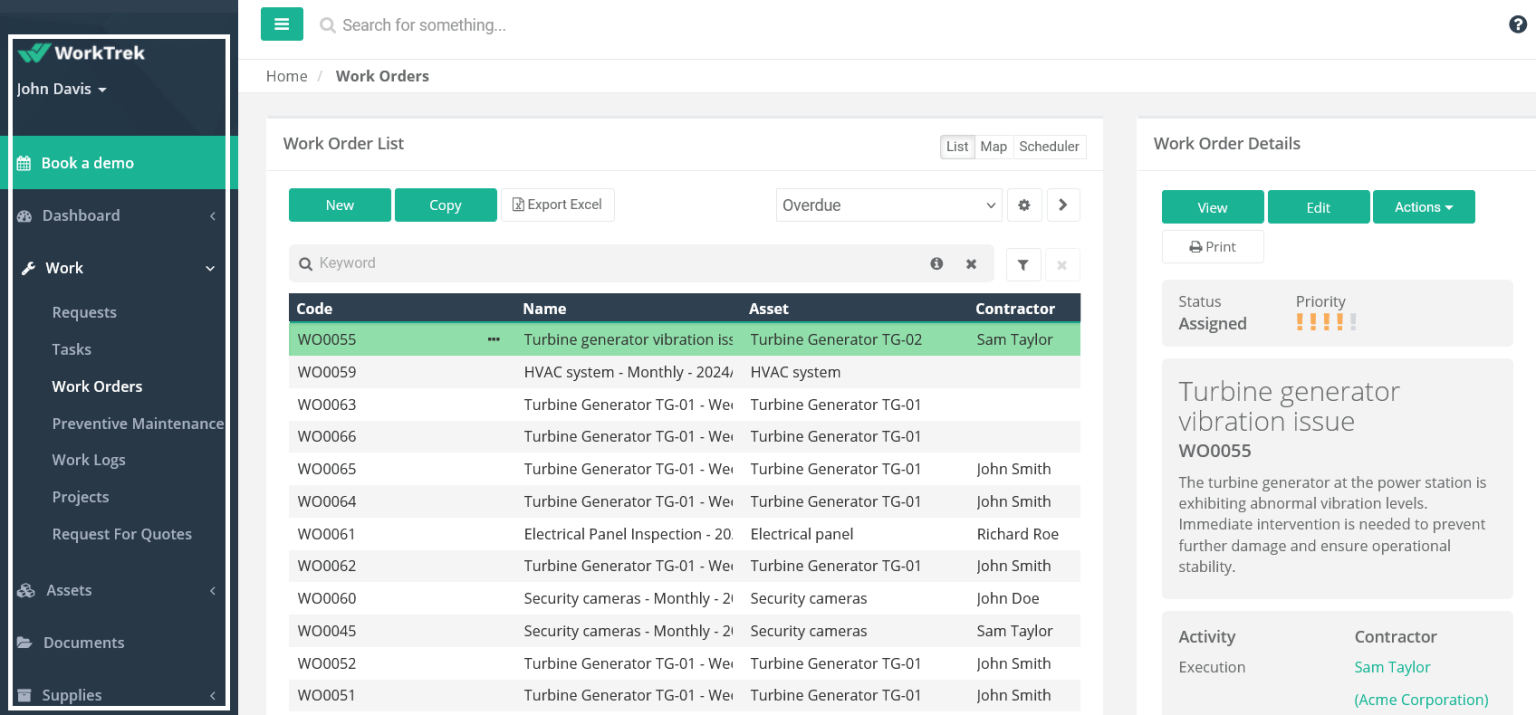This screenshot has height=715, width=1536.
Task: Click the gear settings icon beside Overdue
Action: 1024,205
